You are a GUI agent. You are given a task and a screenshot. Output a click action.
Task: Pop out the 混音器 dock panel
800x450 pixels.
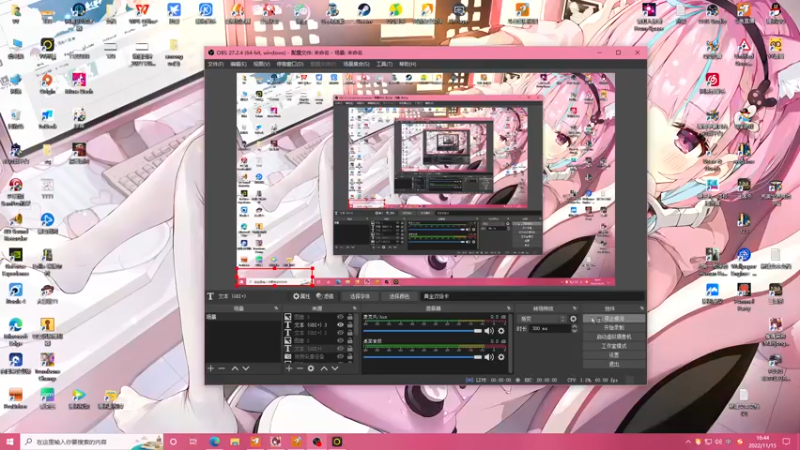click(x=509, y=309)
